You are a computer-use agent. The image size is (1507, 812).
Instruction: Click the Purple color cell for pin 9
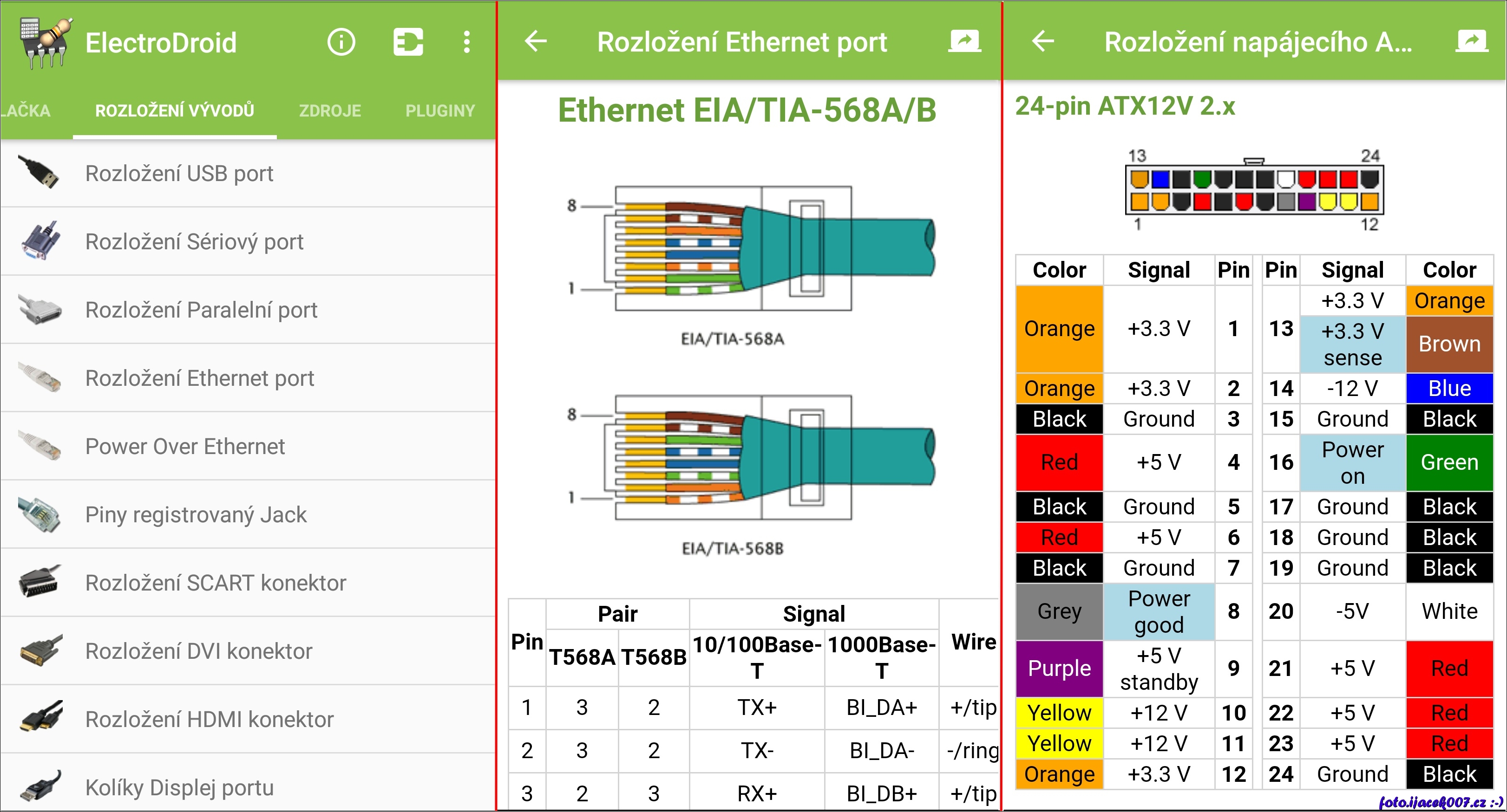click(x=1059, y=668)
